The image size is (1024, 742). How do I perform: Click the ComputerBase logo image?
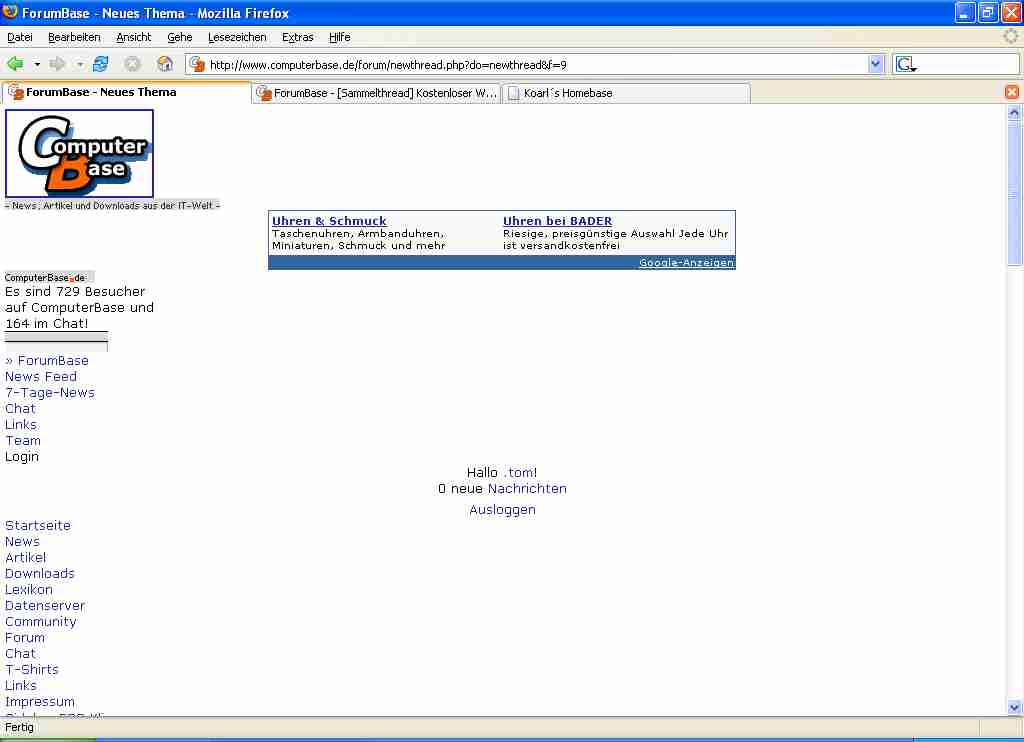coord(79,153)
